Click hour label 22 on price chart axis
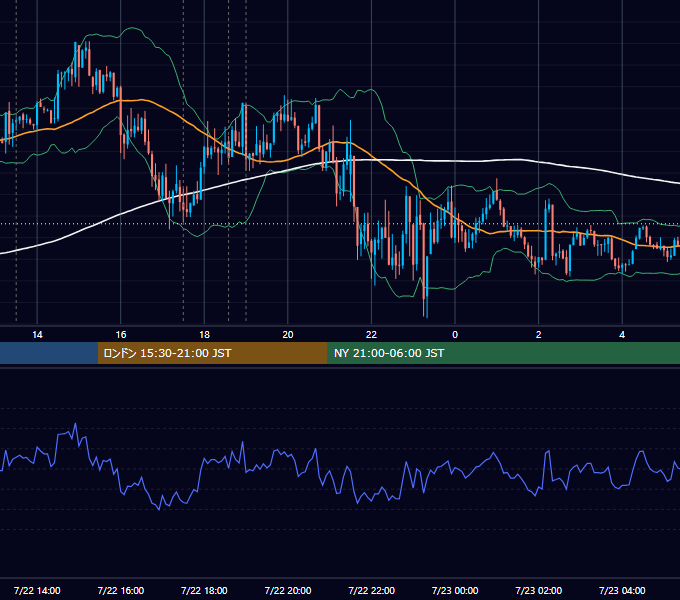Image resolution: width=680 pixels, height=600 pixels. click(x=371, y=335)
